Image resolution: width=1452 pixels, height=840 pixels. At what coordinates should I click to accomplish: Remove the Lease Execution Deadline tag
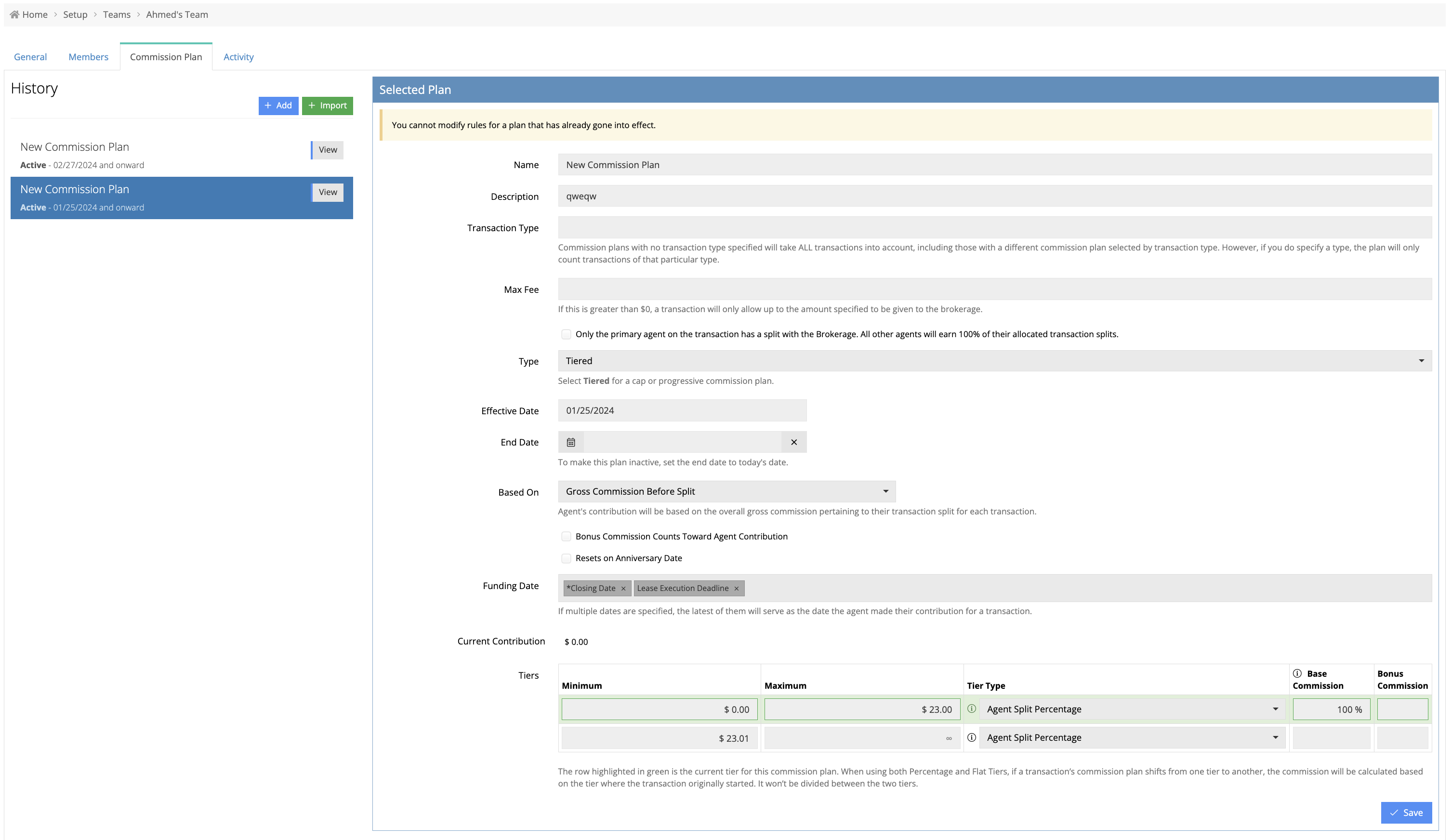pyautogui.click(x=736, y=588)
